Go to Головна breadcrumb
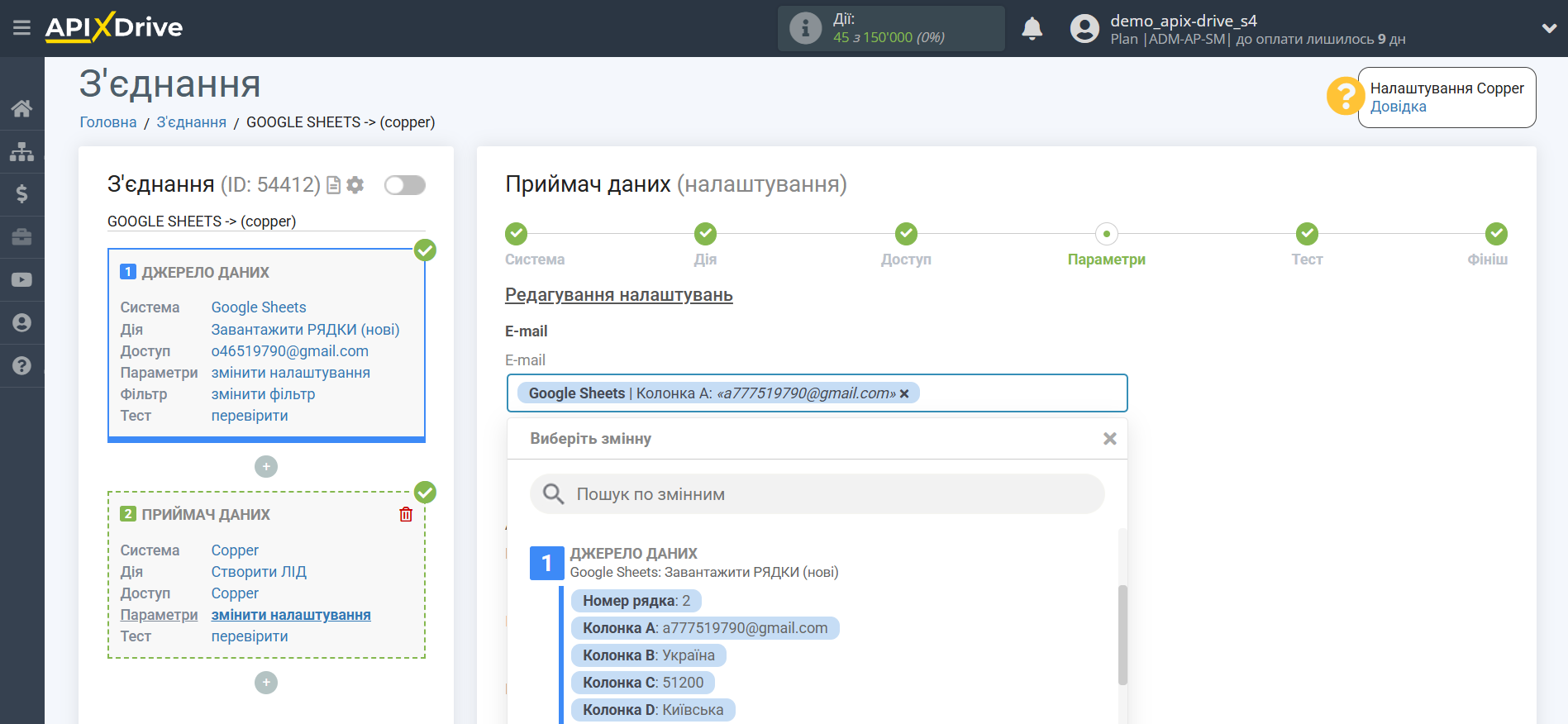 tap(108, 122)
